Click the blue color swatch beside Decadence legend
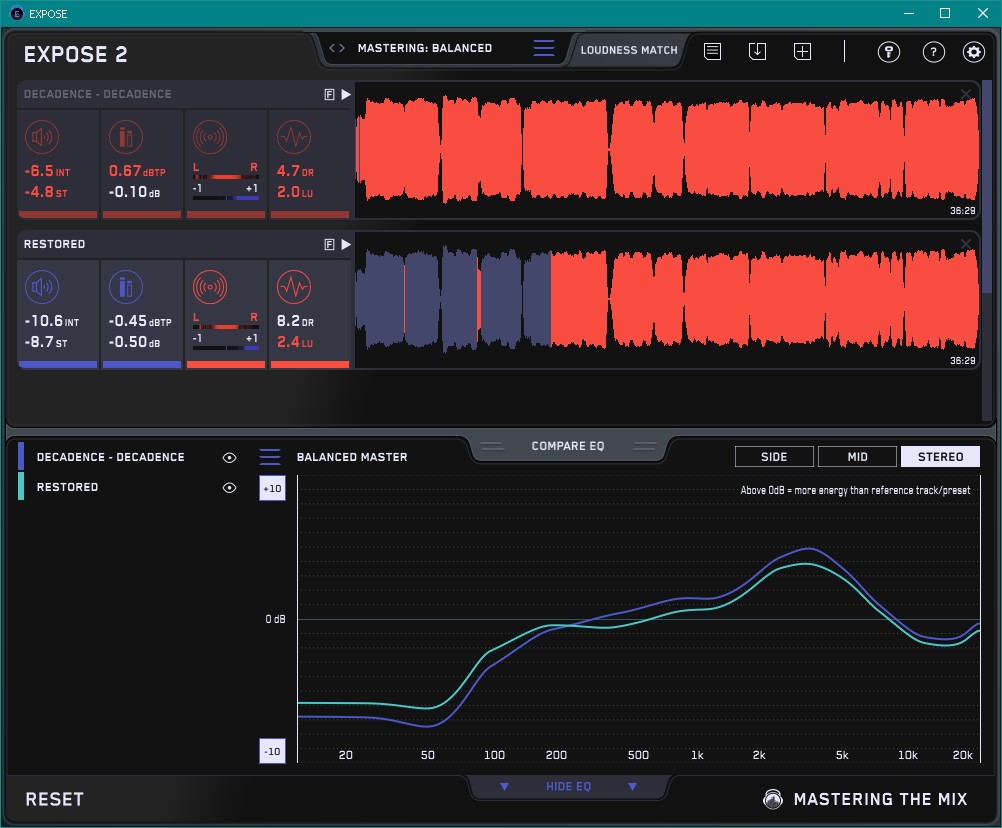Viewport: 1002px width, 828px height. (21, 456)
